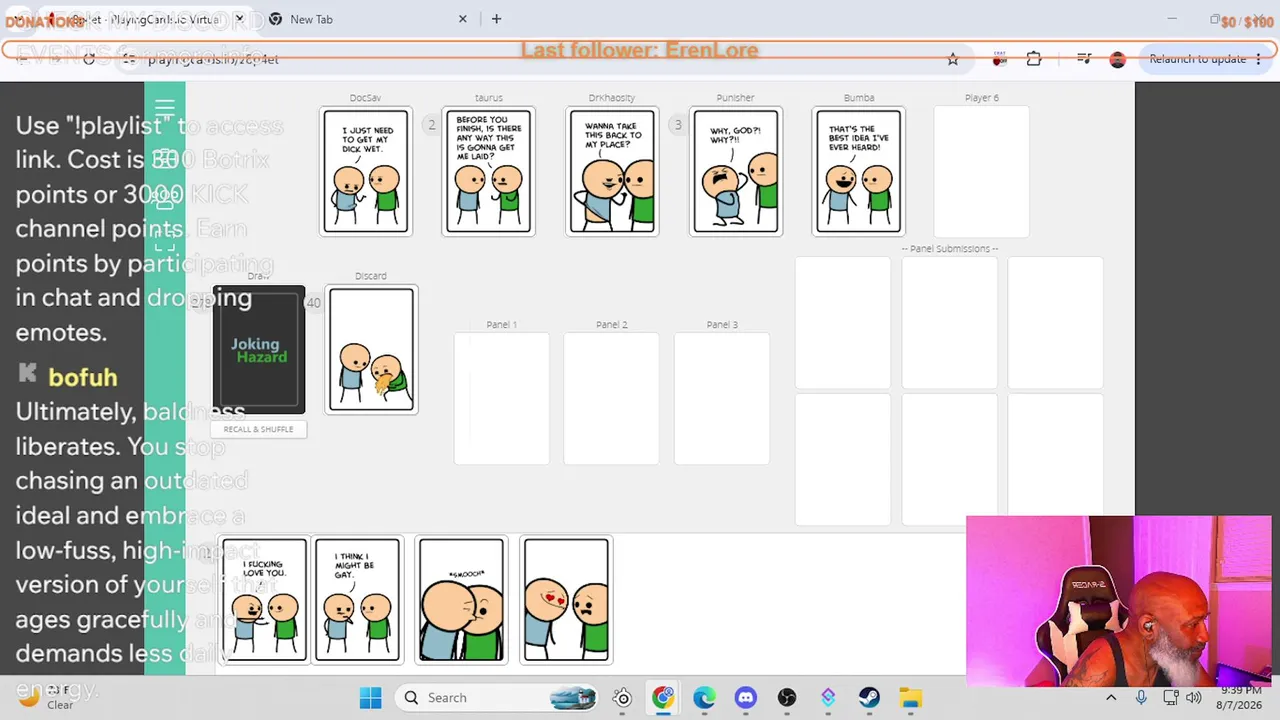
Task: Pick the hand card 'I think I might be gay.'
Action: point(357,600)
